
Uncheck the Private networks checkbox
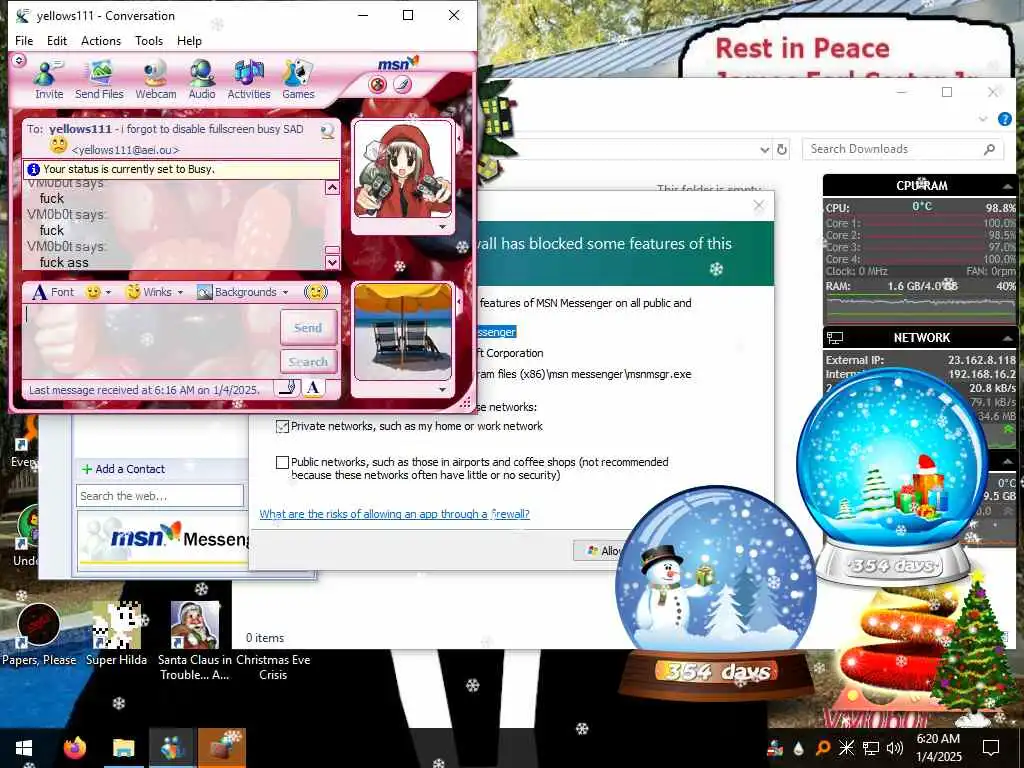(x=282, y=426)
